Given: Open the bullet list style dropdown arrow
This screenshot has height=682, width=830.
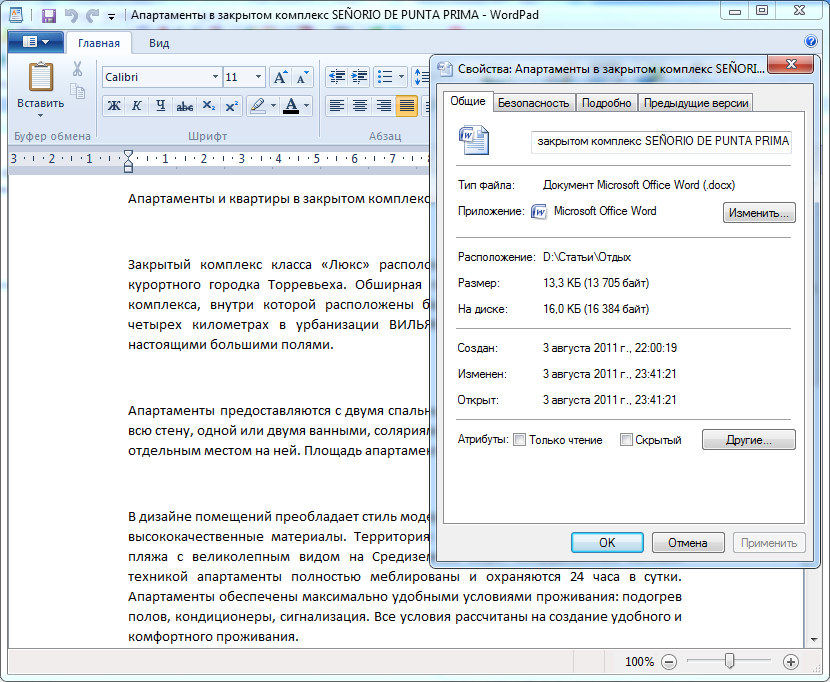Looking at the screenshot, I should point(402,77).
